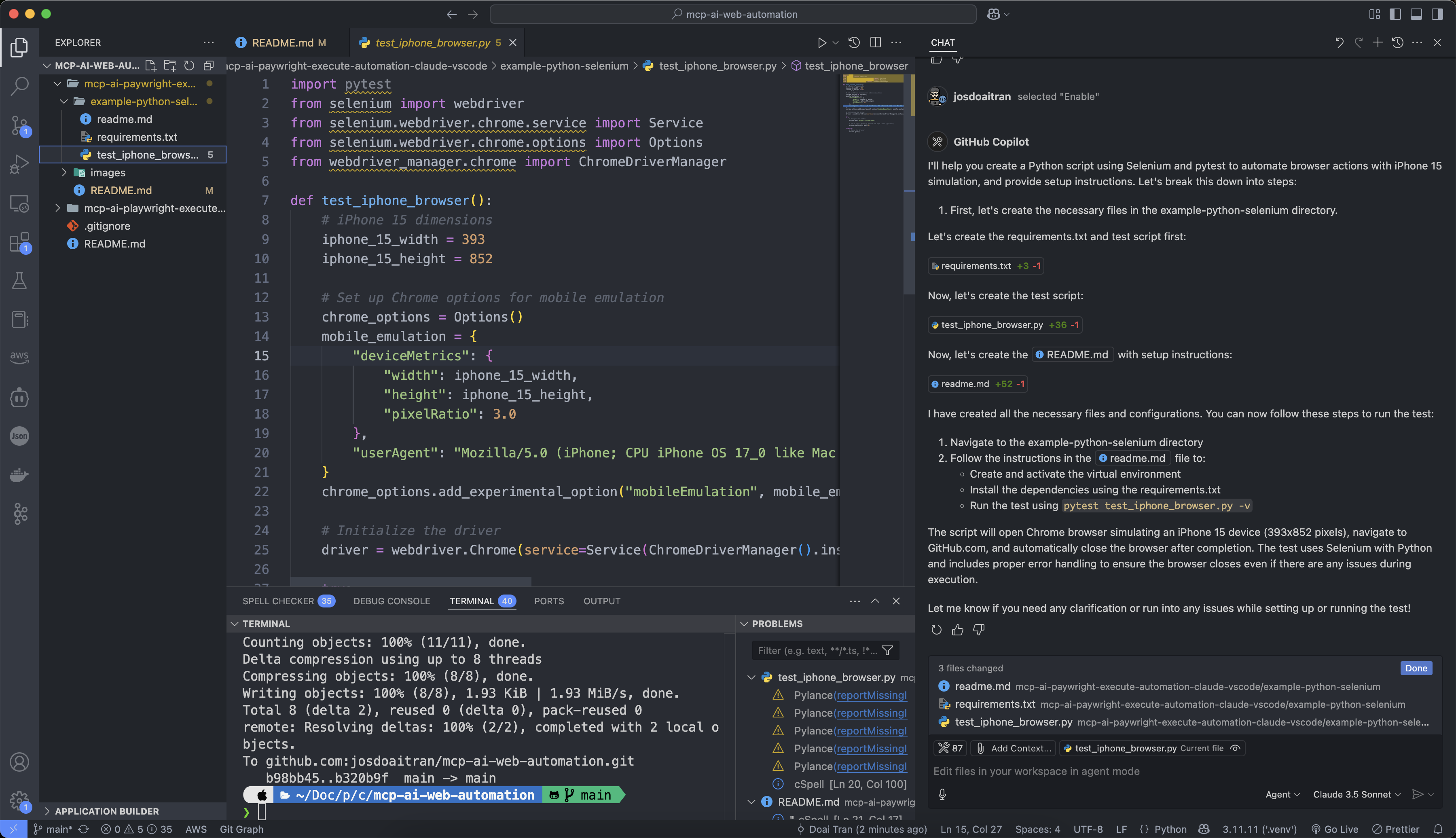The width and height of the screenshot is (1456, 838).
Task: Collapse all folders in Explorer
Action: click(x=208, y=66)
